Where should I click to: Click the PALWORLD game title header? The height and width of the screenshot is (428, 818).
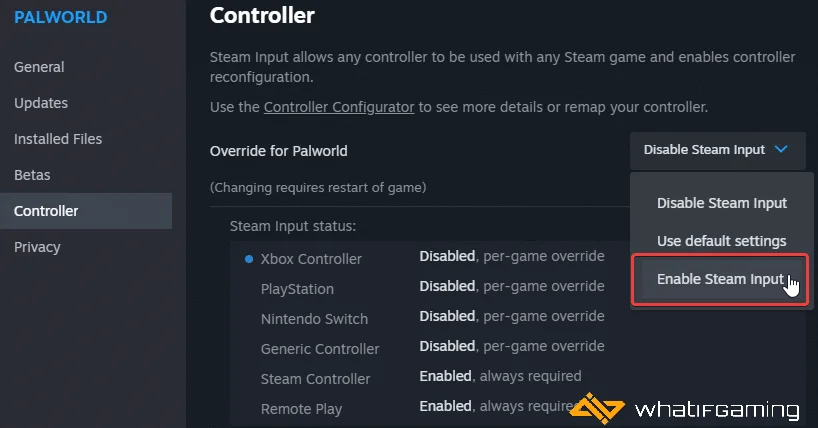pyautogui.click(x=61, y=18)
